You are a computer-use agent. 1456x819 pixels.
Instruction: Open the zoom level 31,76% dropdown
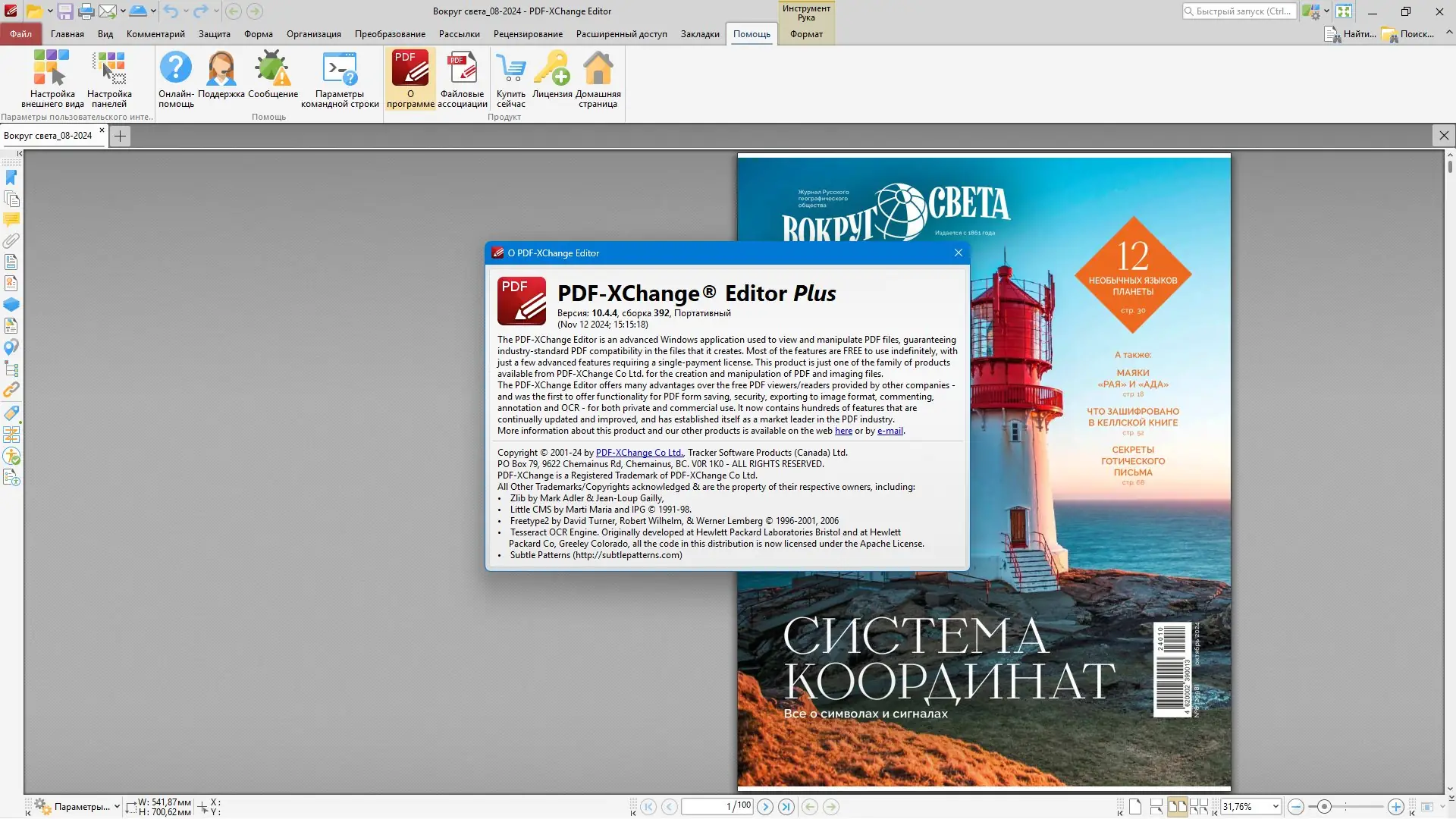pyautogui.click(x=1276, y=807)
